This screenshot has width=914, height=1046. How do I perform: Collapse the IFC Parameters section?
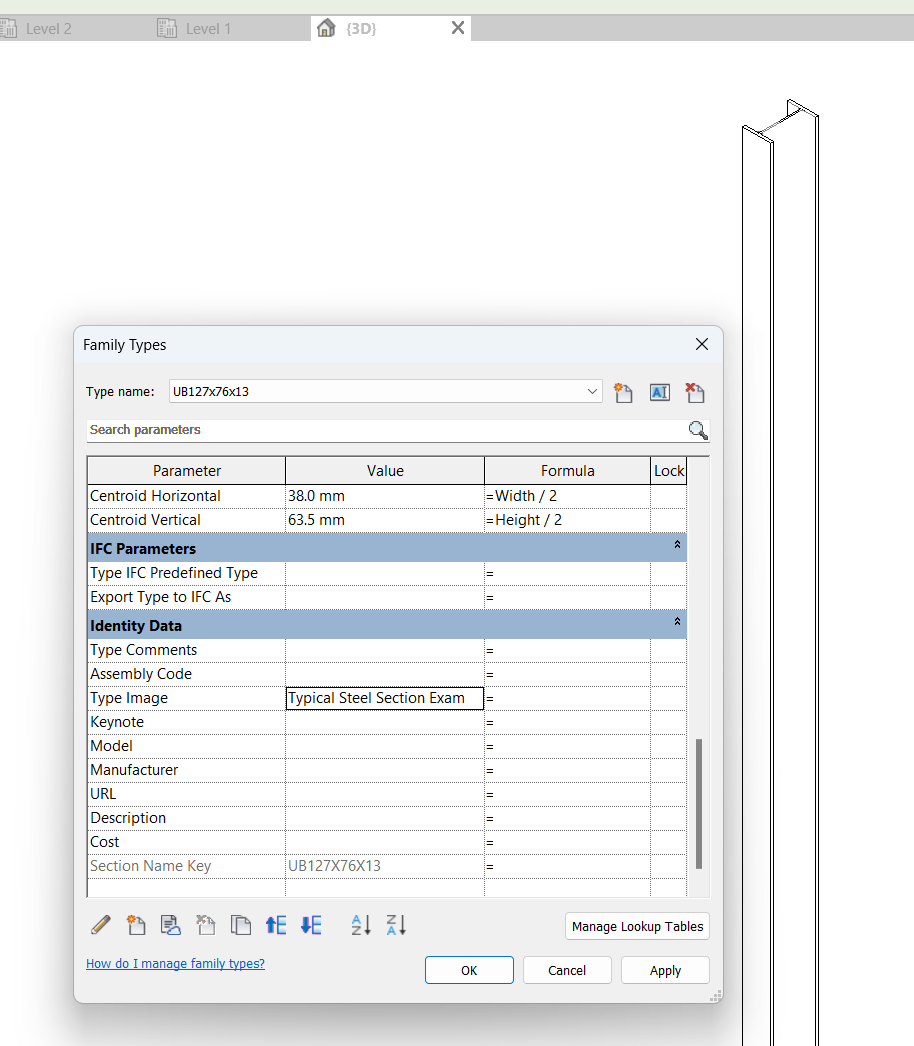point(677,546)
